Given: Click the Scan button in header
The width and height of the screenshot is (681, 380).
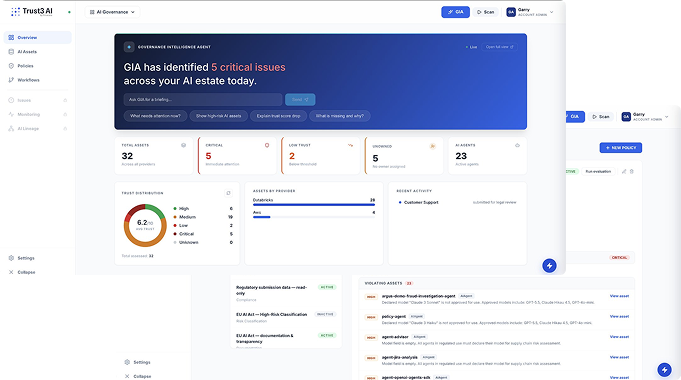Looking at the screenshot, I should pyautogui.click(x=486, y=12).
